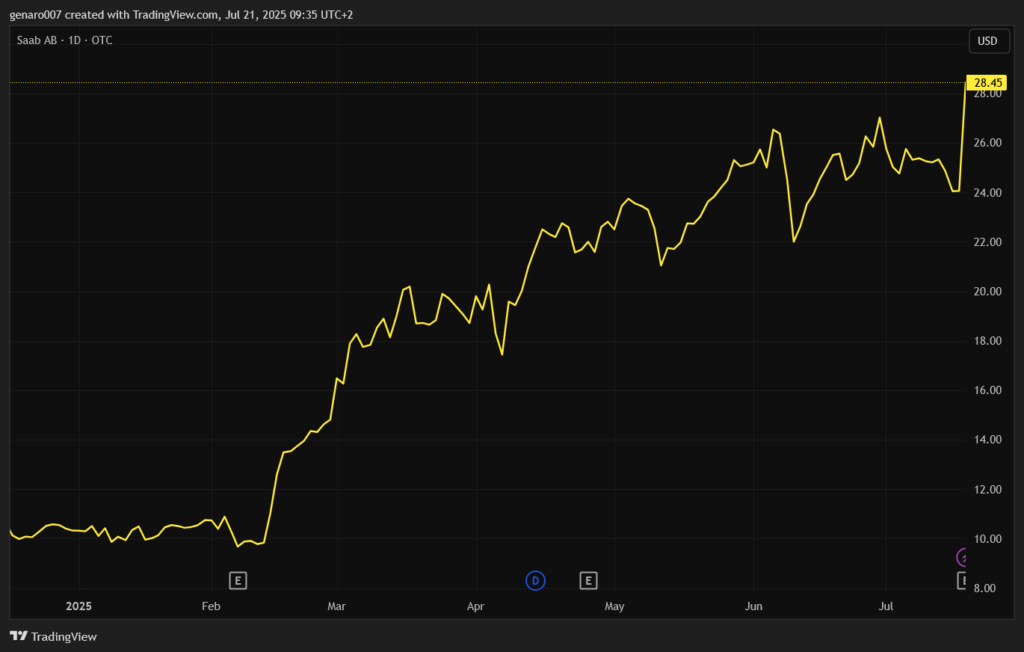
Task: Click the 12.00 price scale label
Action: 987,490
